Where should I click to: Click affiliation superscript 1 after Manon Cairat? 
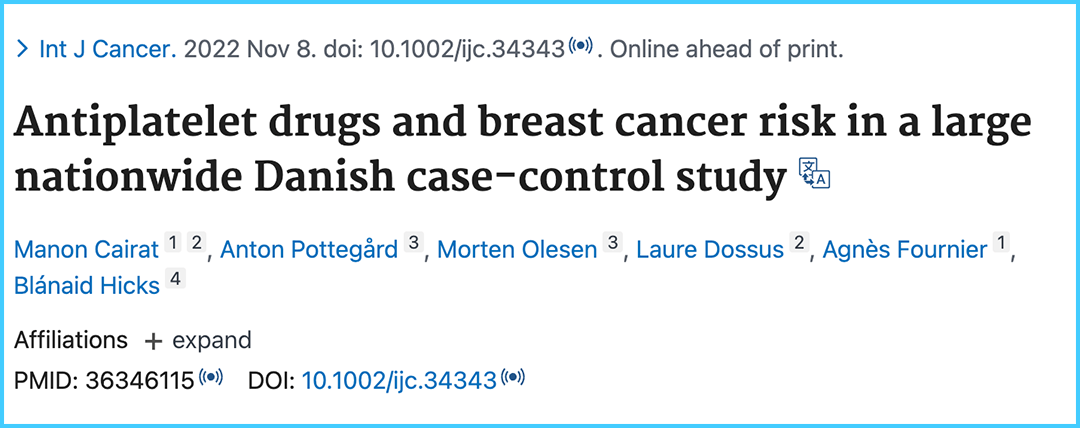[172, 243]
